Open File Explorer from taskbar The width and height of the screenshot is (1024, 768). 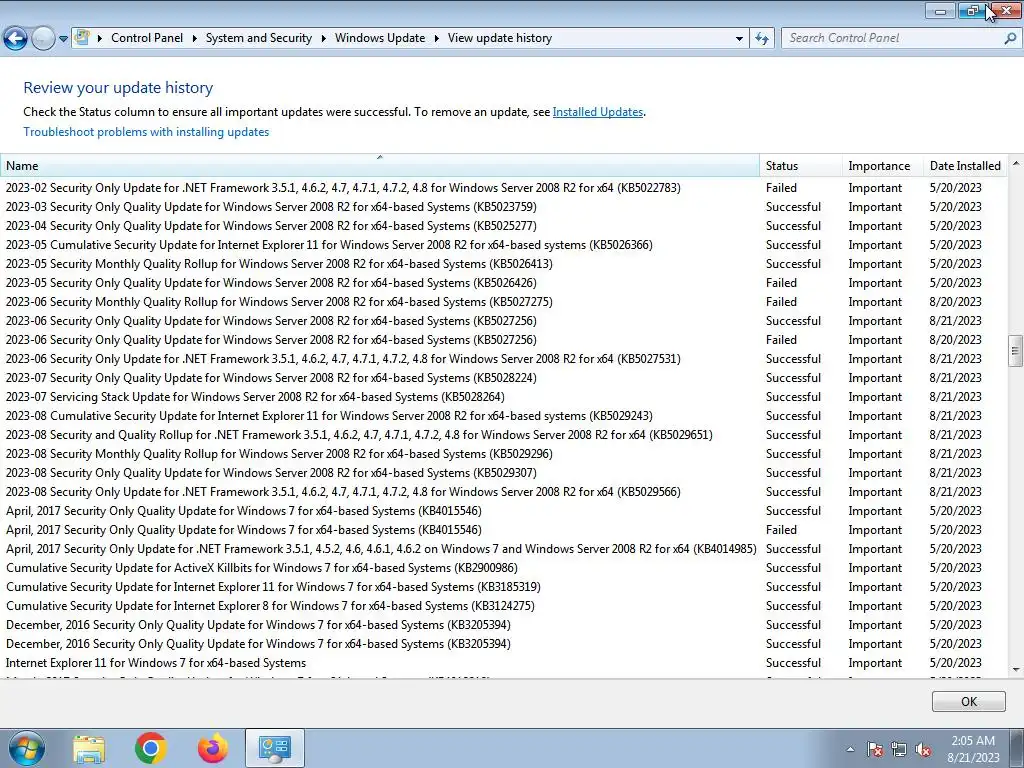(x=89, y=748)
